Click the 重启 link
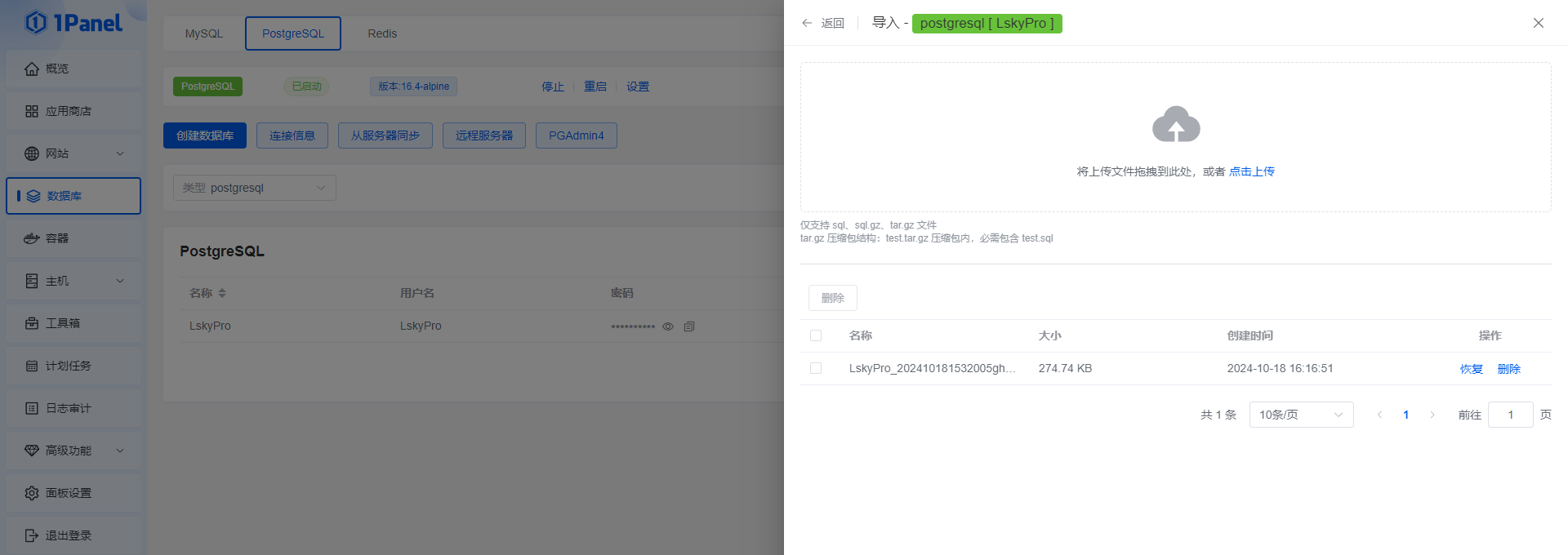 [x=595, y=87]
